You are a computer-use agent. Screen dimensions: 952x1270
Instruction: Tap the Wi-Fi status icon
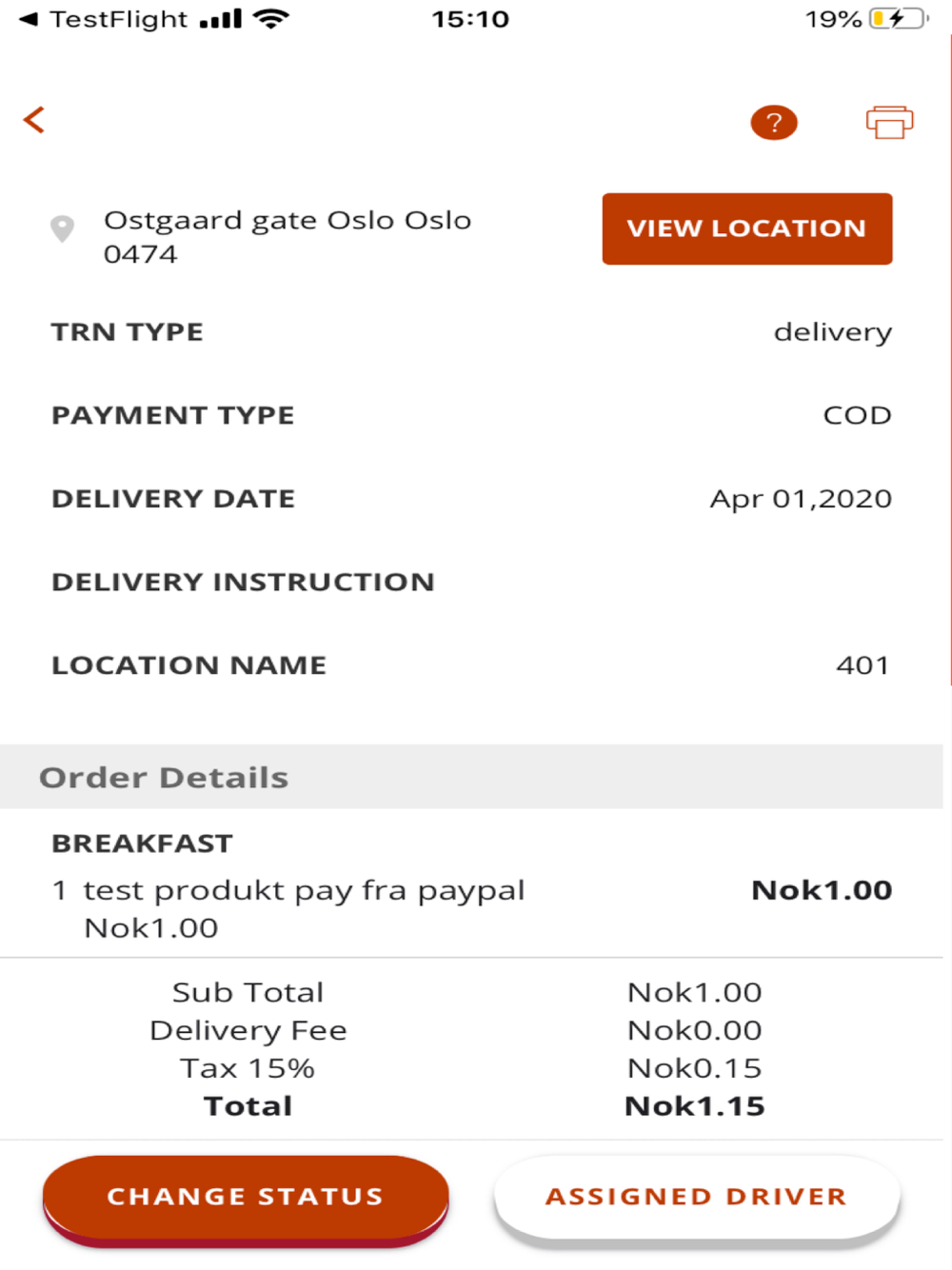tap(271, 19)
